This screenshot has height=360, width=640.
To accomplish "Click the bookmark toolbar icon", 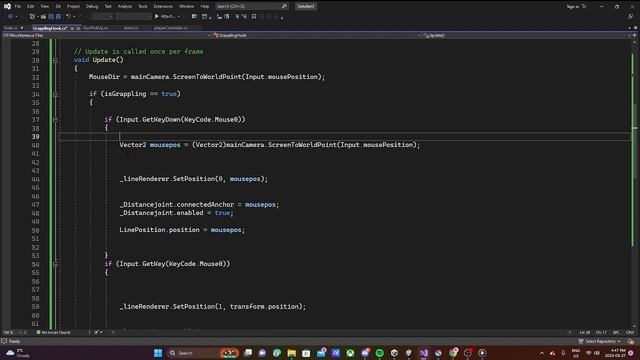I will pos(254,16).
